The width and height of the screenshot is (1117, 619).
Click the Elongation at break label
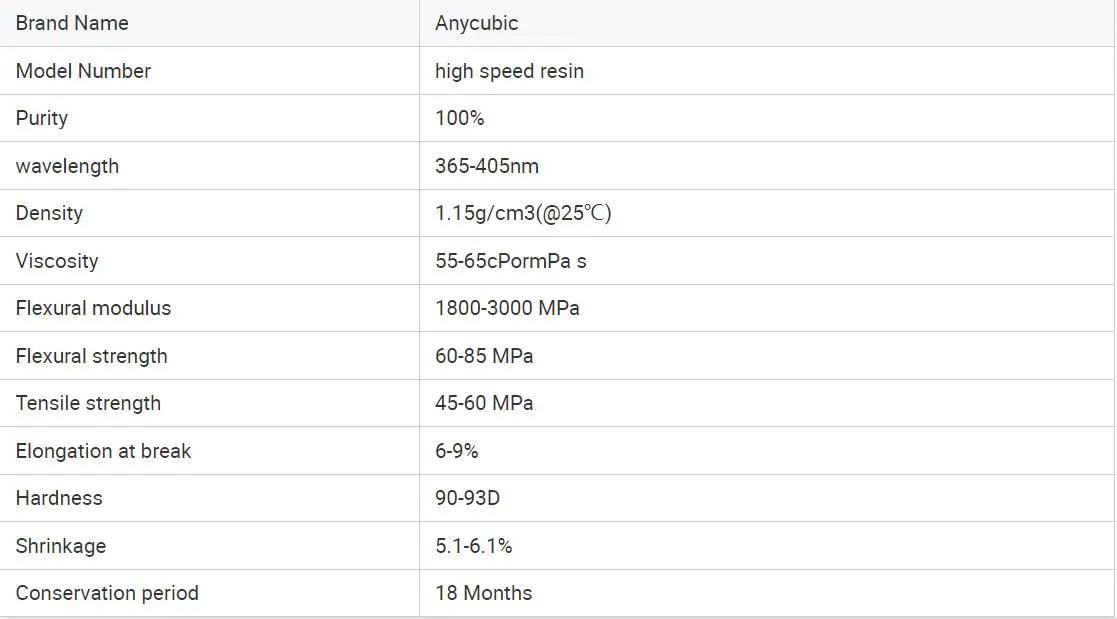103,451
